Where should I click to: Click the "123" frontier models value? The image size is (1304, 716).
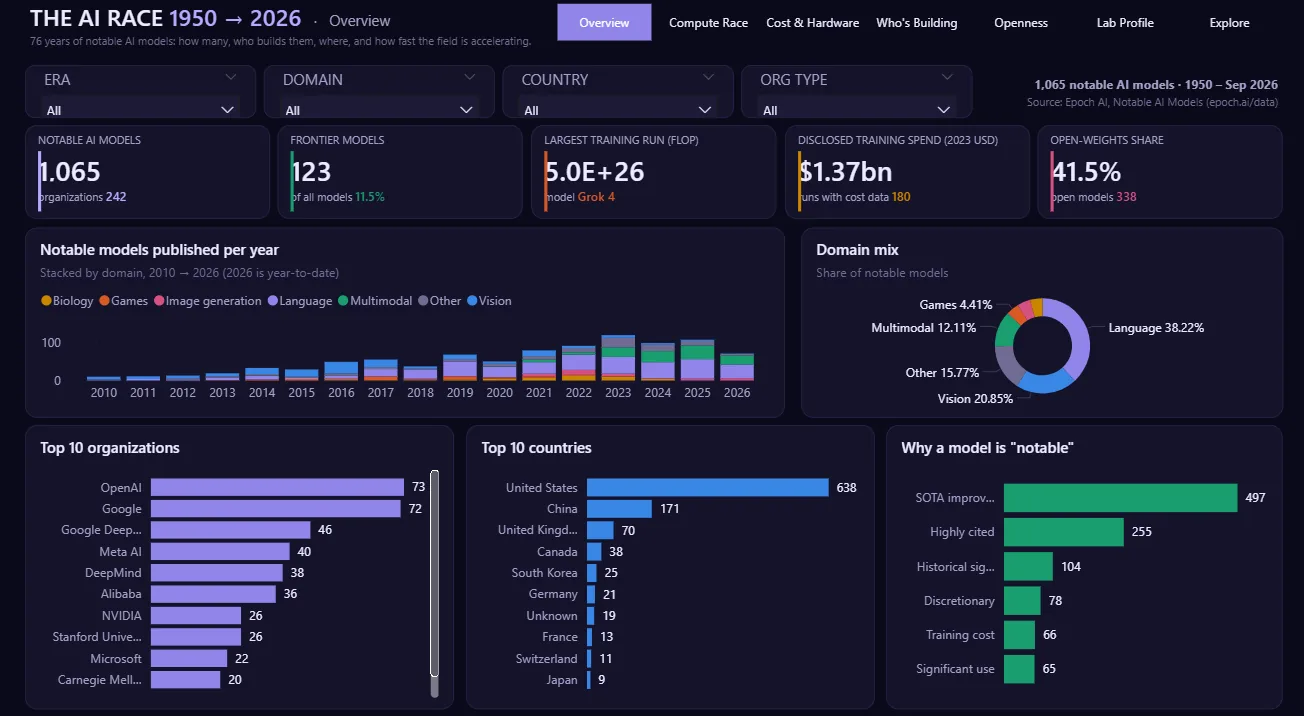311,172
